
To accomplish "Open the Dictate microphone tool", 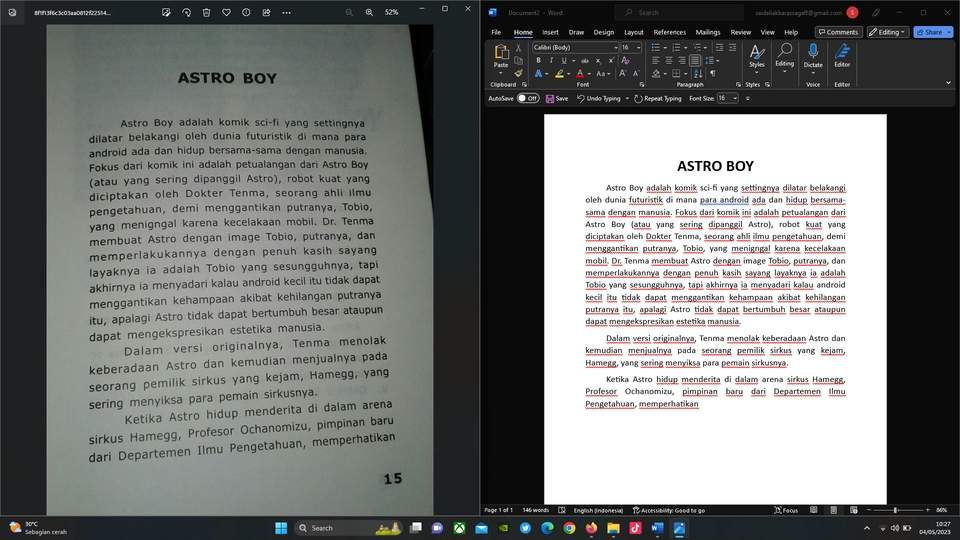I will click(x=813, y=56).
